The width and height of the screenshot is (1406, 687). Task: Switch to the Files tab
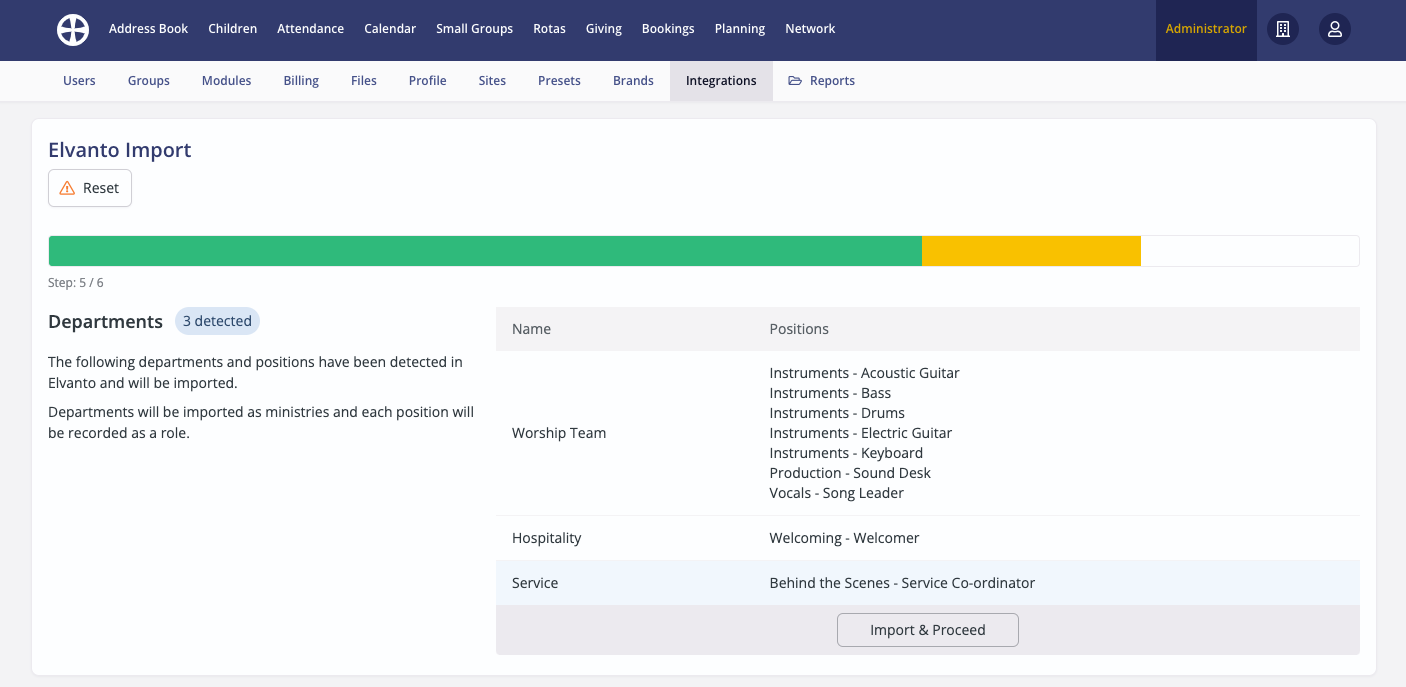click(x=364, y=81)
